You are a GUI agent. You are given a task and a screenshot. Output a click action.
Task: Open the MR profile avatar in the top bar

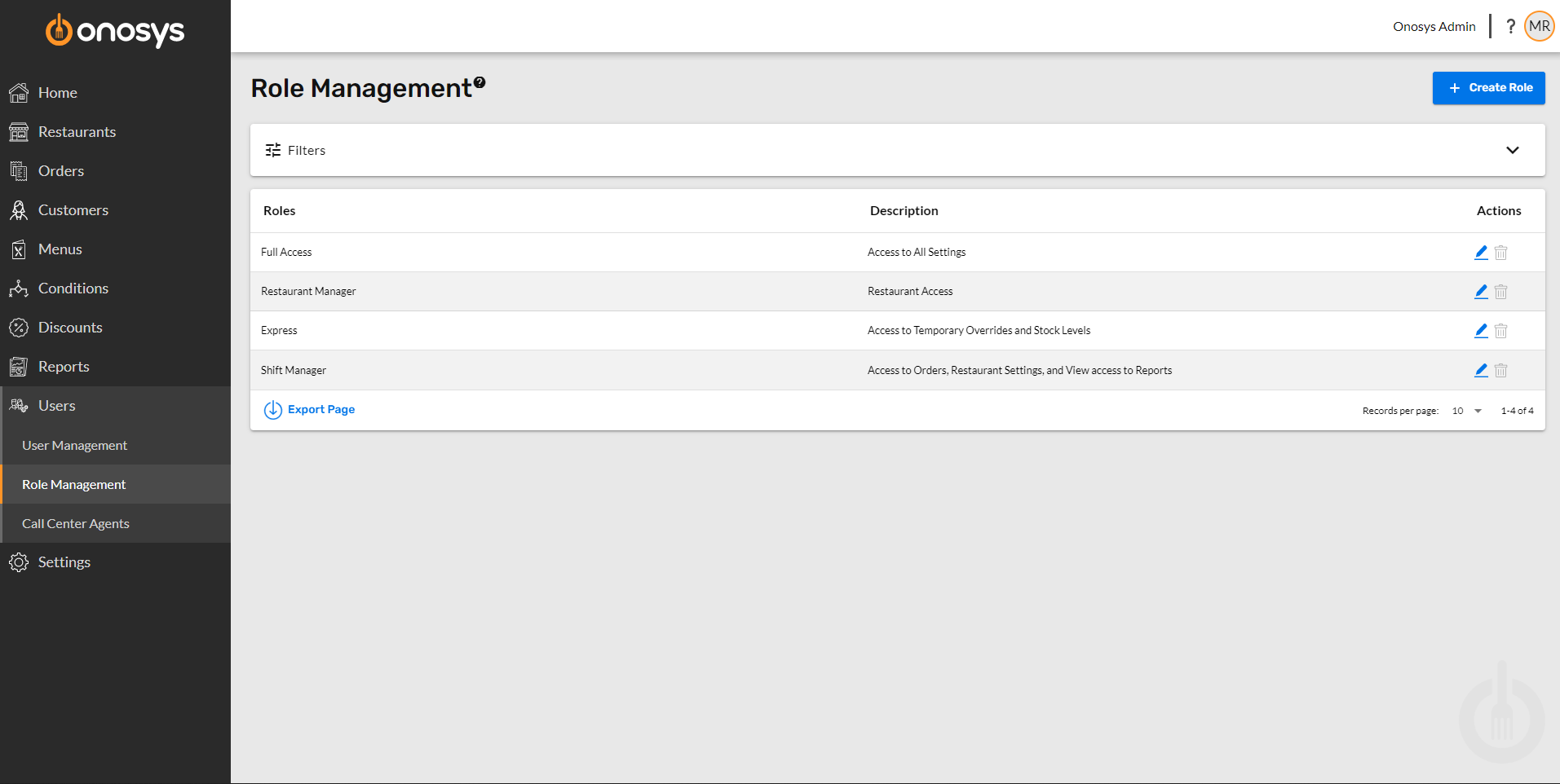point(1539,25)
